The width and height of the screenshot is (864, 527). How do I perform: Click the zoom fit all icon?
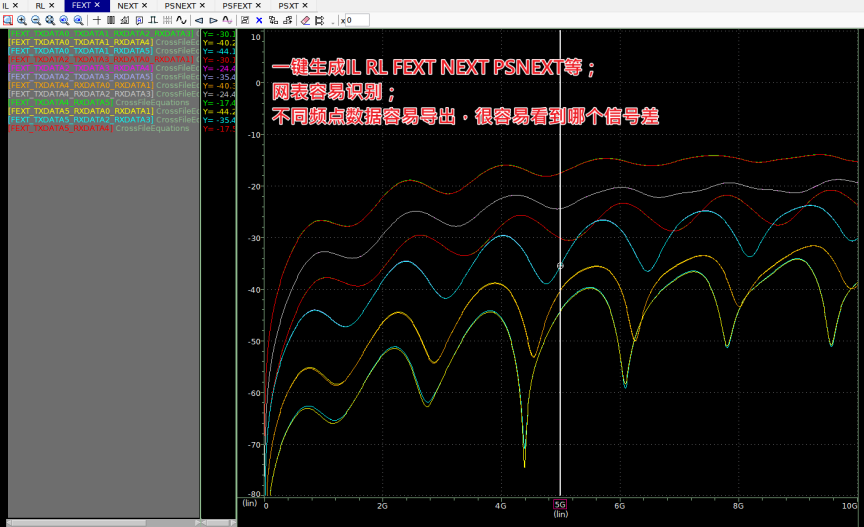50,20
